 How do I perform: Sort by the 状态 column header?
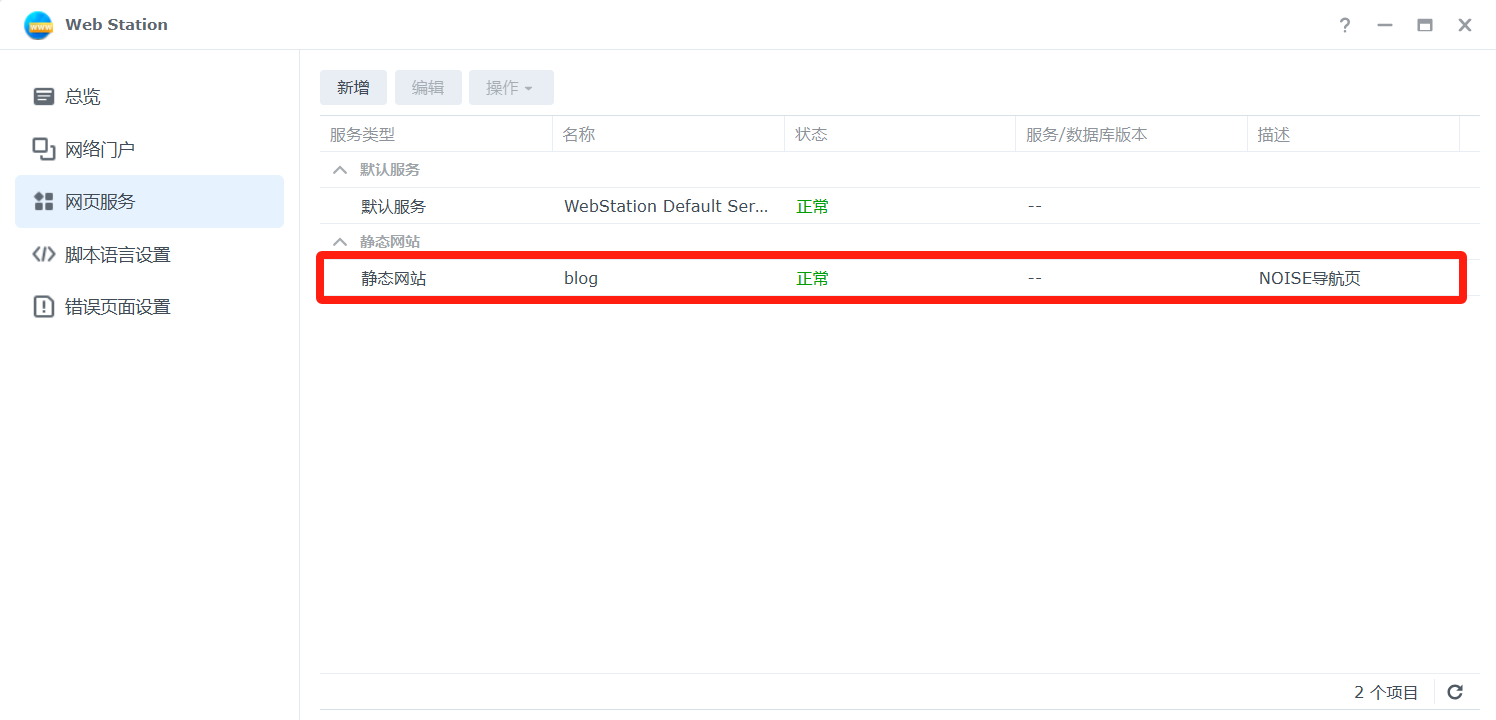coord(811,135)
